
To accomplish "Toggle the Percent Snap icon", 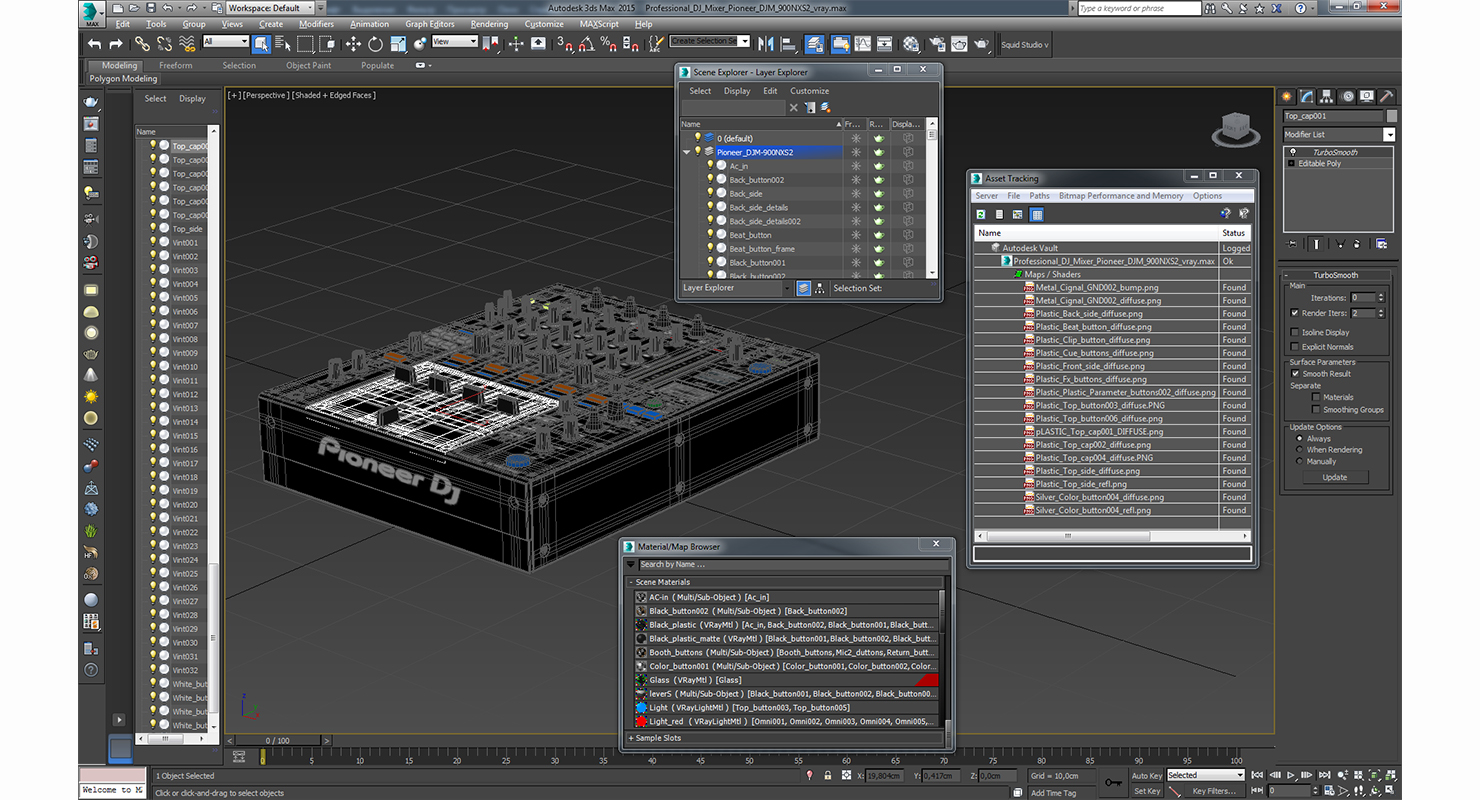I will (x=609, y=44).
